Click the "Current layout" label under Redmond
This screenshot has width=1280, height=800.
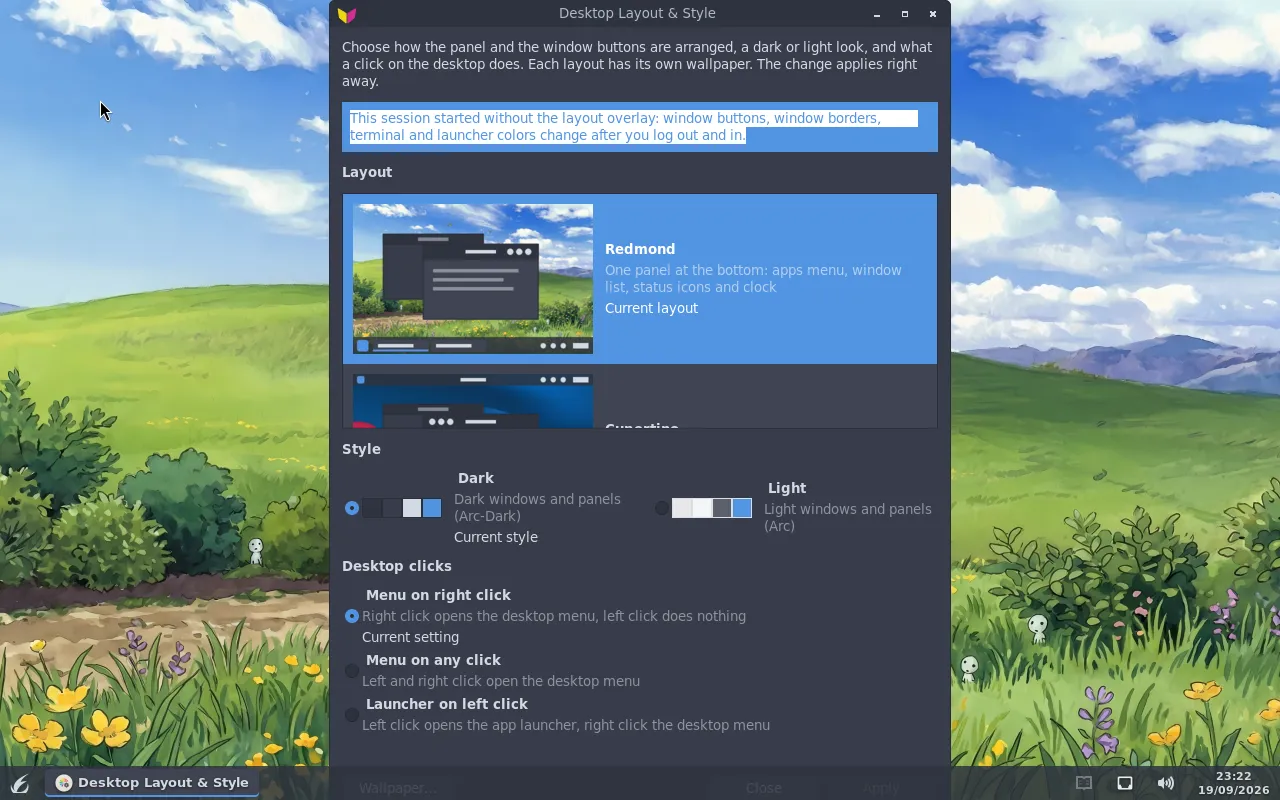pos(652,308)
